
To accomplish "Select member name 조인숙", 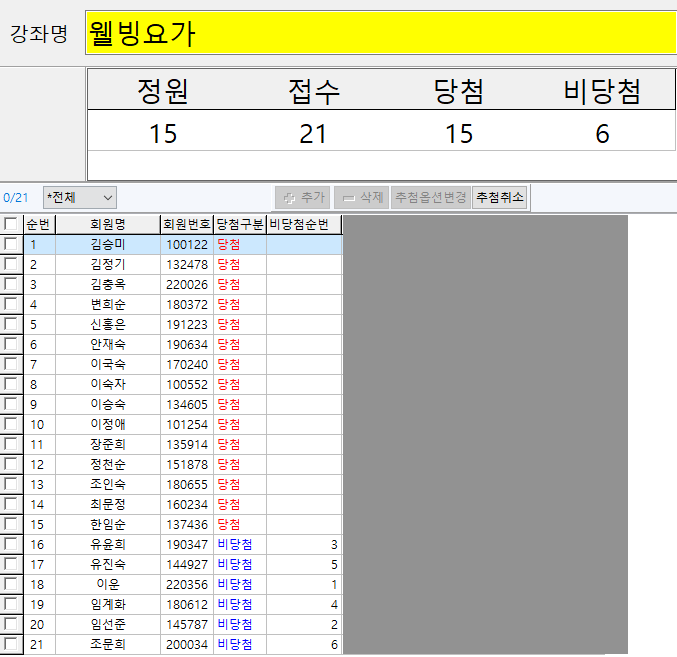I will pos(108,484).
